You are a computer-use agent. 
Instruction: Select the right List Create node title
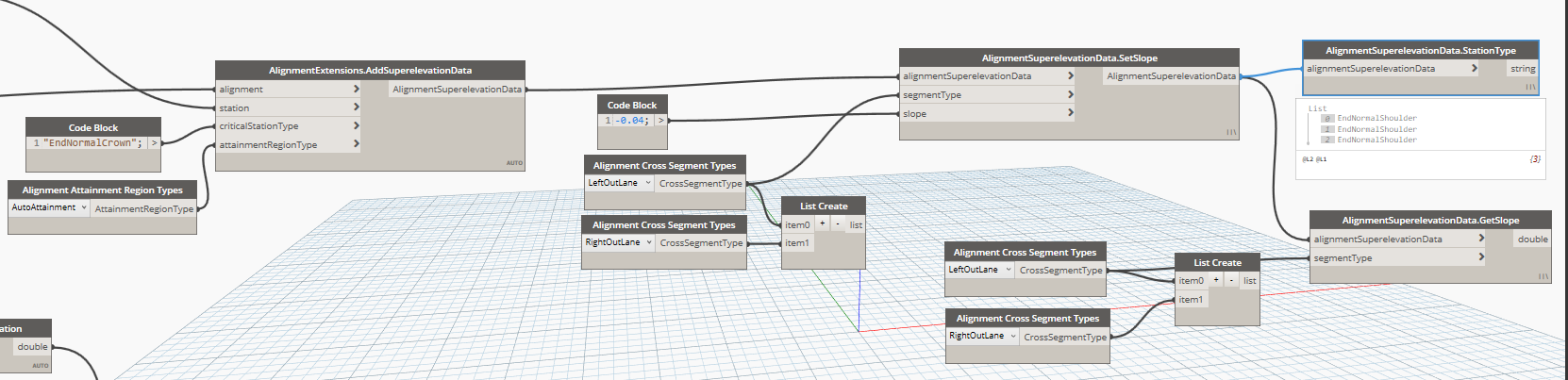(1217, 262)
